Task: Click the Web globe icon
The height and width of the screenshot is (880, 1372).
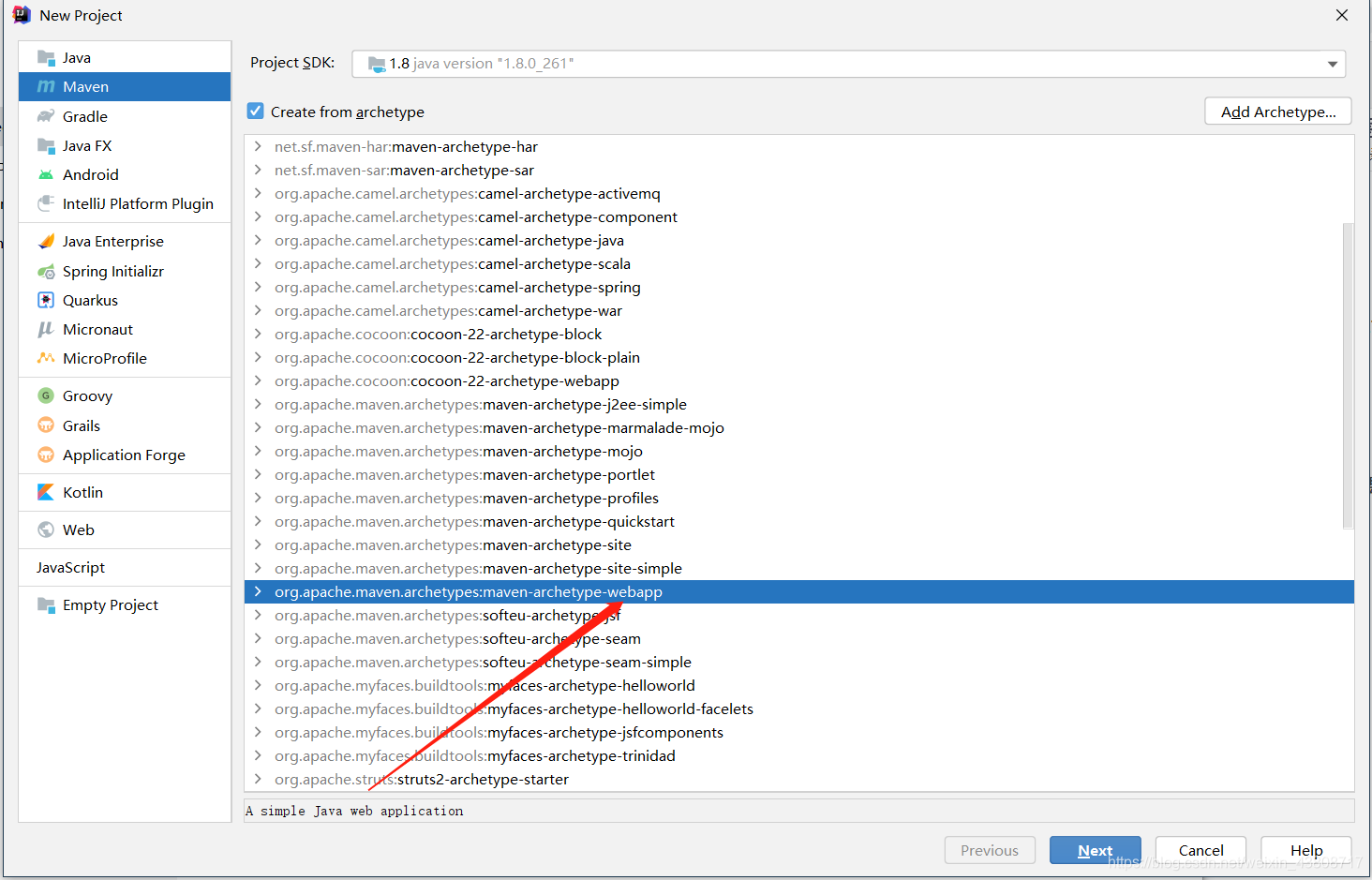Action: point(46,529)
